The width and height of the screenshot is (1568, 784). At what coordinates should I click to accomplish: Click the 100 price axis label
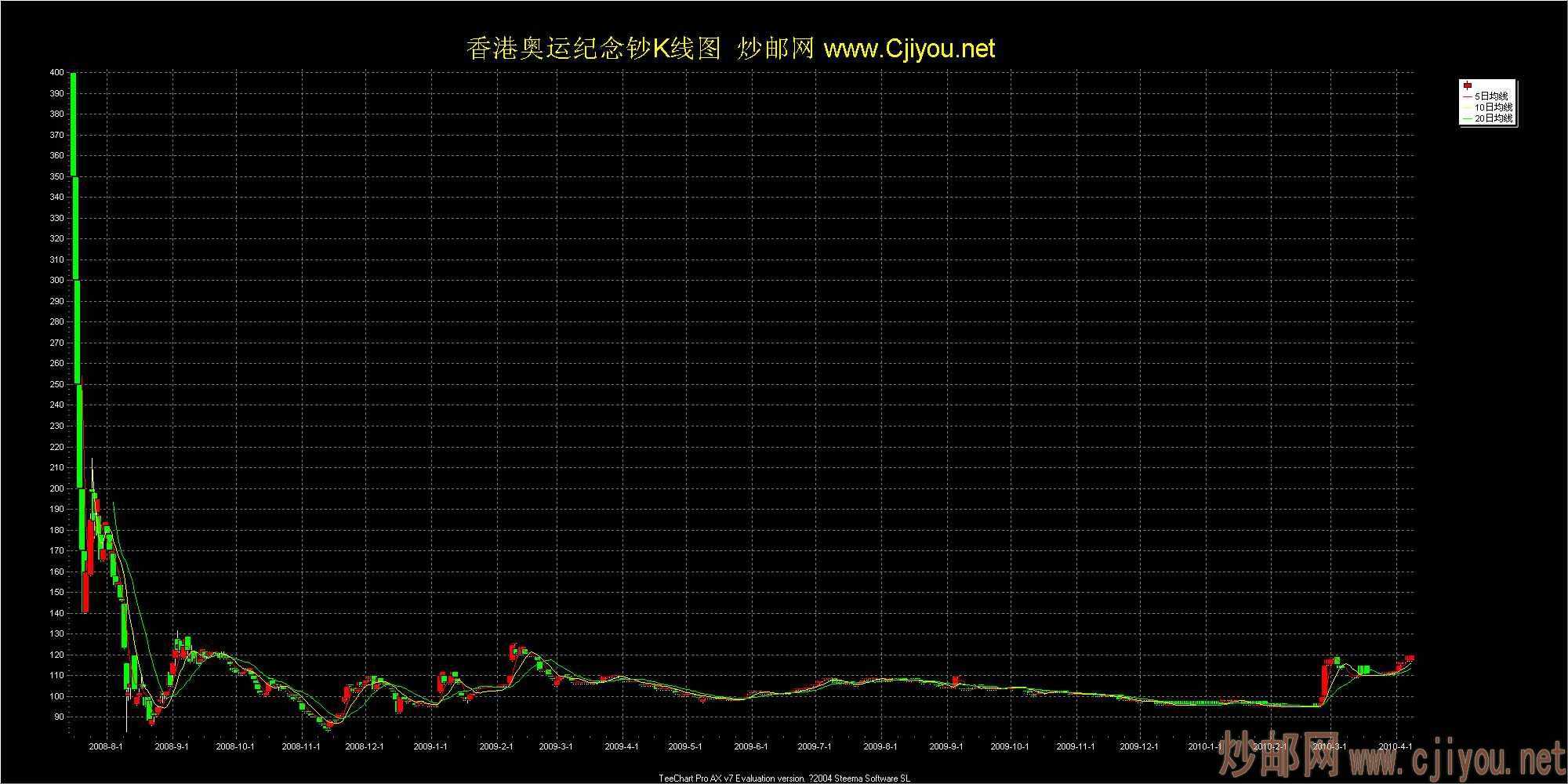(x=56, y=696)
